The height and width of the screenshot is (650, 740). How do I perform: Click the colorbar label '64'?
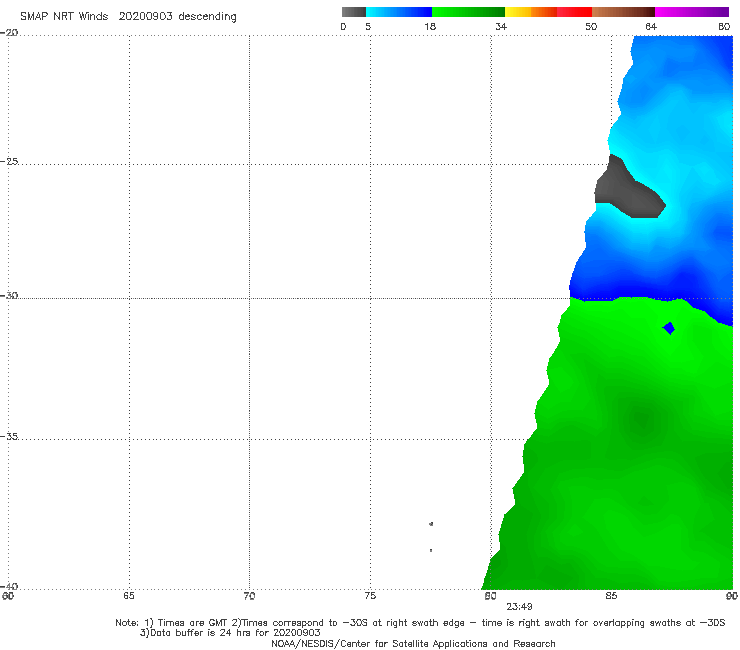point(651,26)
